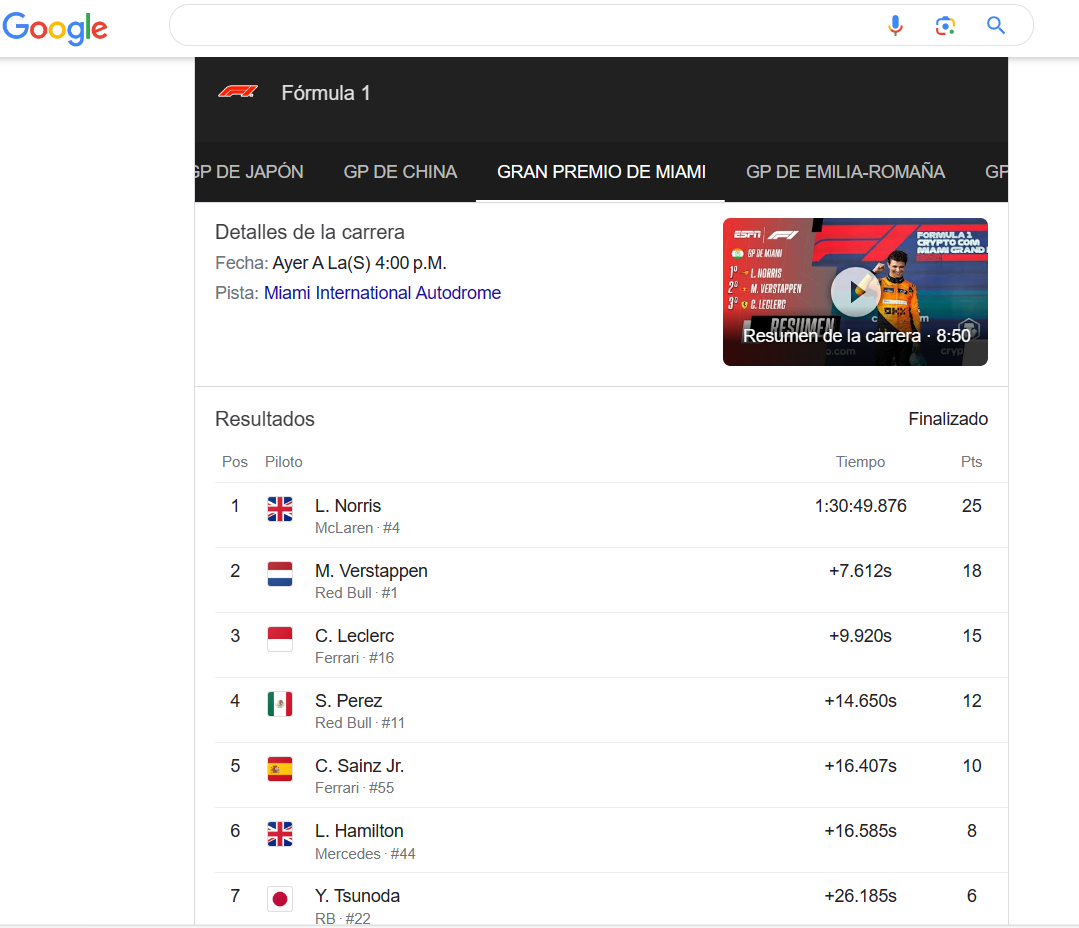Select Gran Premio de Miami tab
This screenshot has height=928, width=1079.
pyautogui.click(x=601, y=172)
